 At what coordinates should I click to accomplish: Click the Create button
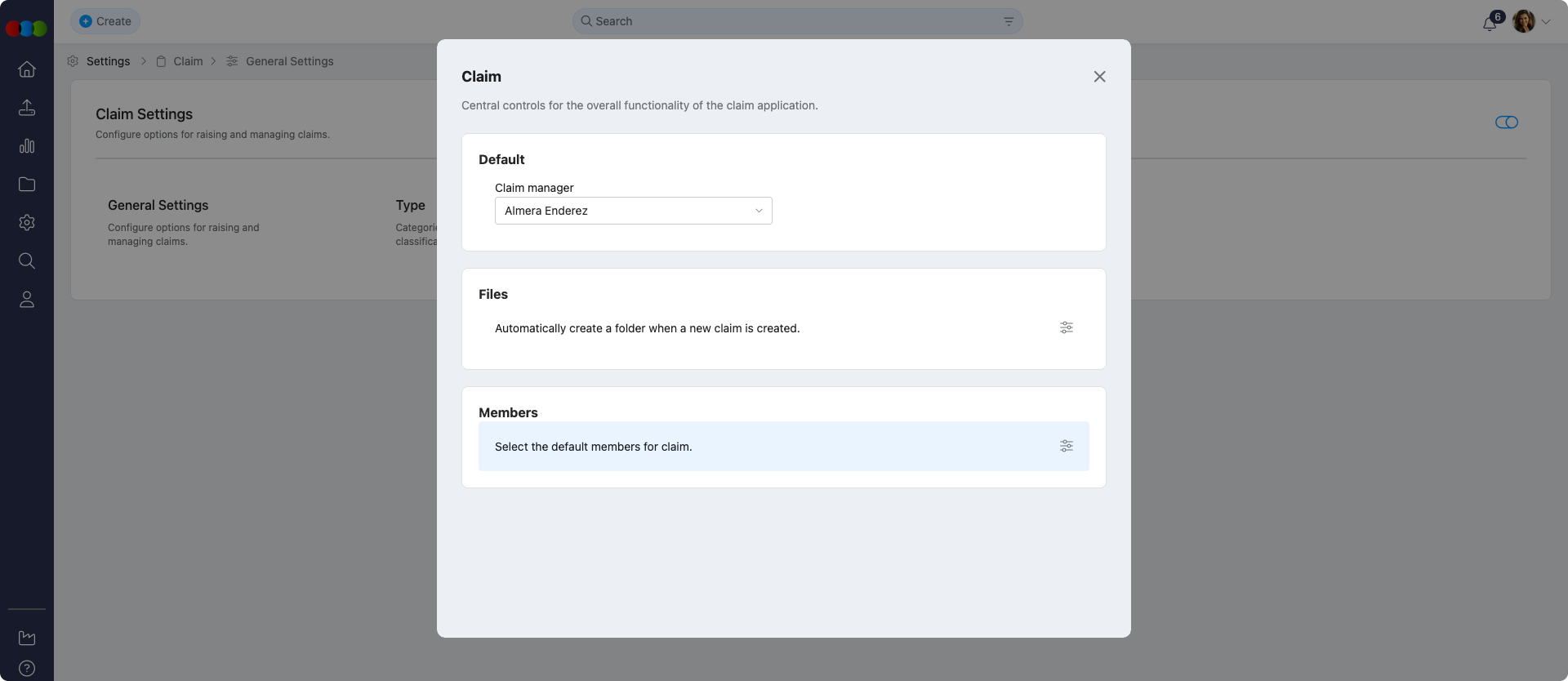click(x=105, y=21)
